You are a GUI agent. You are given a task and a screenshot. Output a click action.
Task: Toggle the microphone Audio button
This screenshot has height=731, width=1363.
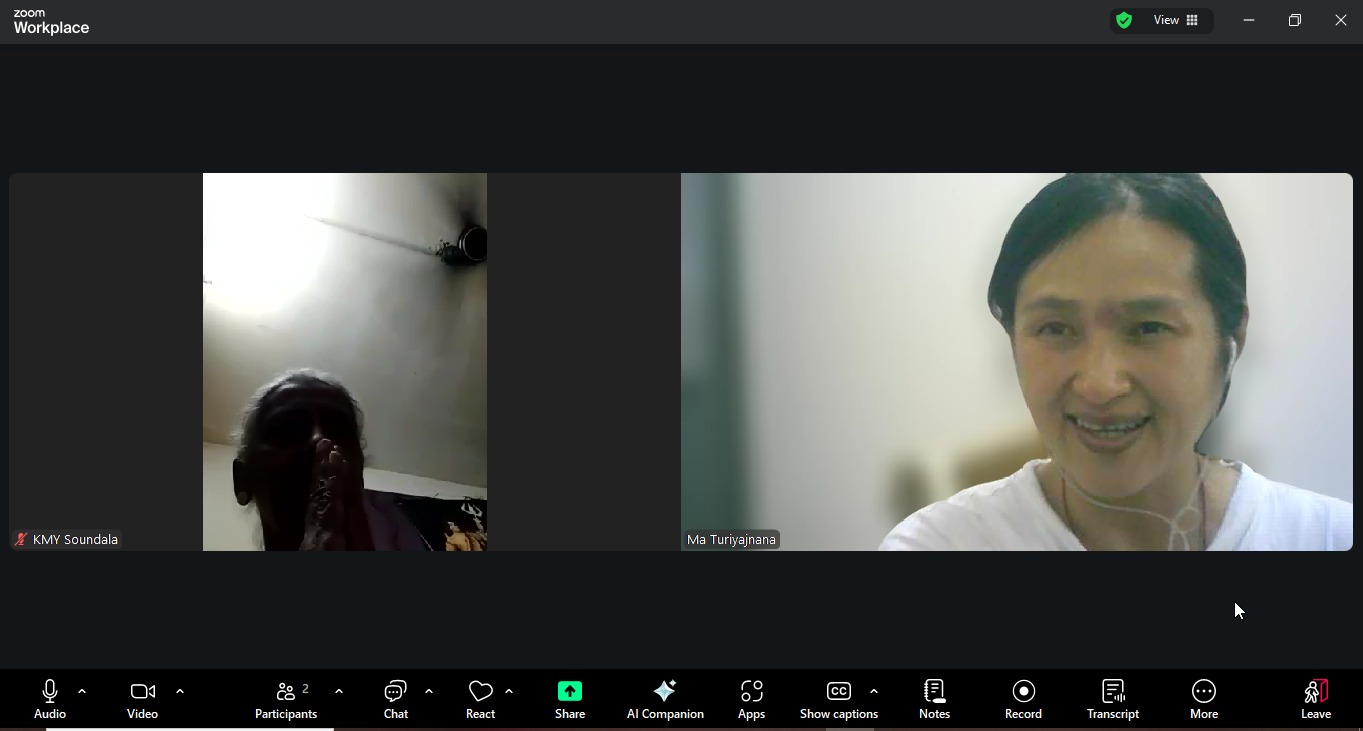[x=50, y=699]
